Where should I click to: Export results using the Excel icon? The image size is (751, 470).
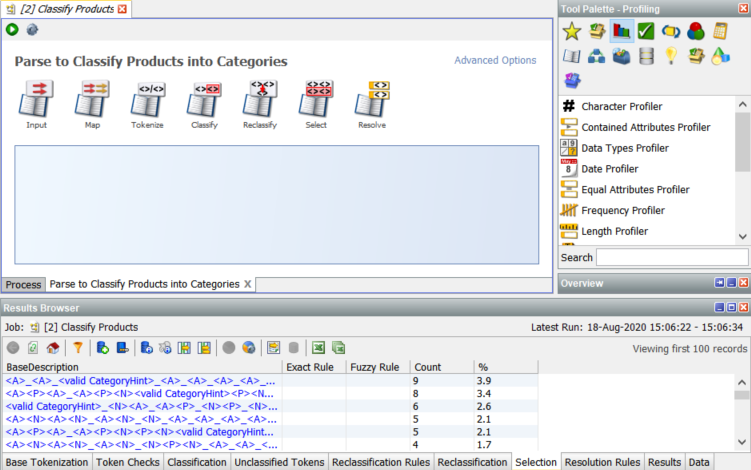318,348
